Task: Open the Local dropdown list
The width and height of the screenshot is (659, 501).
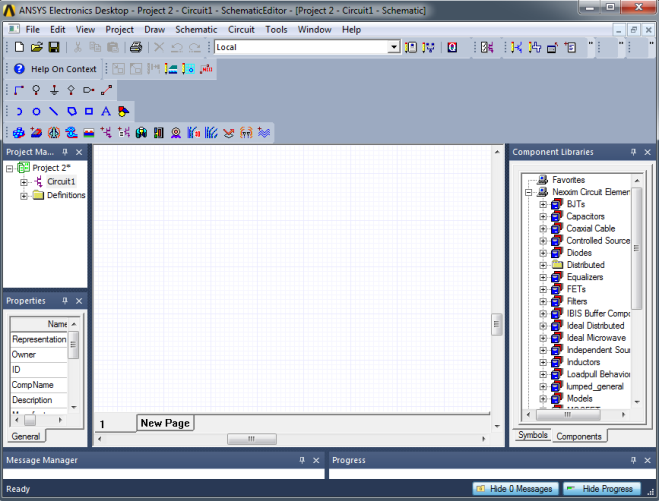Action: [x=393, y=47]
